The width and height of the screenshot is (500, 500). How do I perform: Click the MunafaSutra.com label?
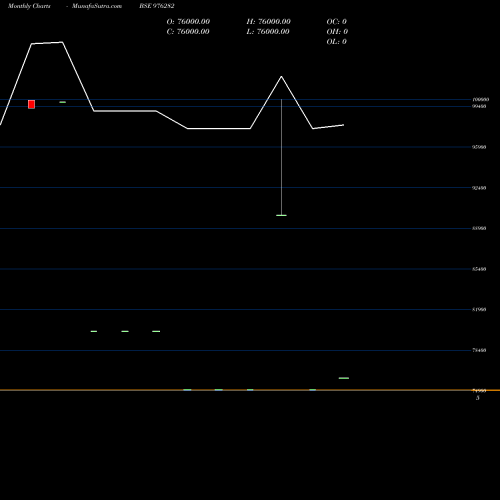coord(97,6)
